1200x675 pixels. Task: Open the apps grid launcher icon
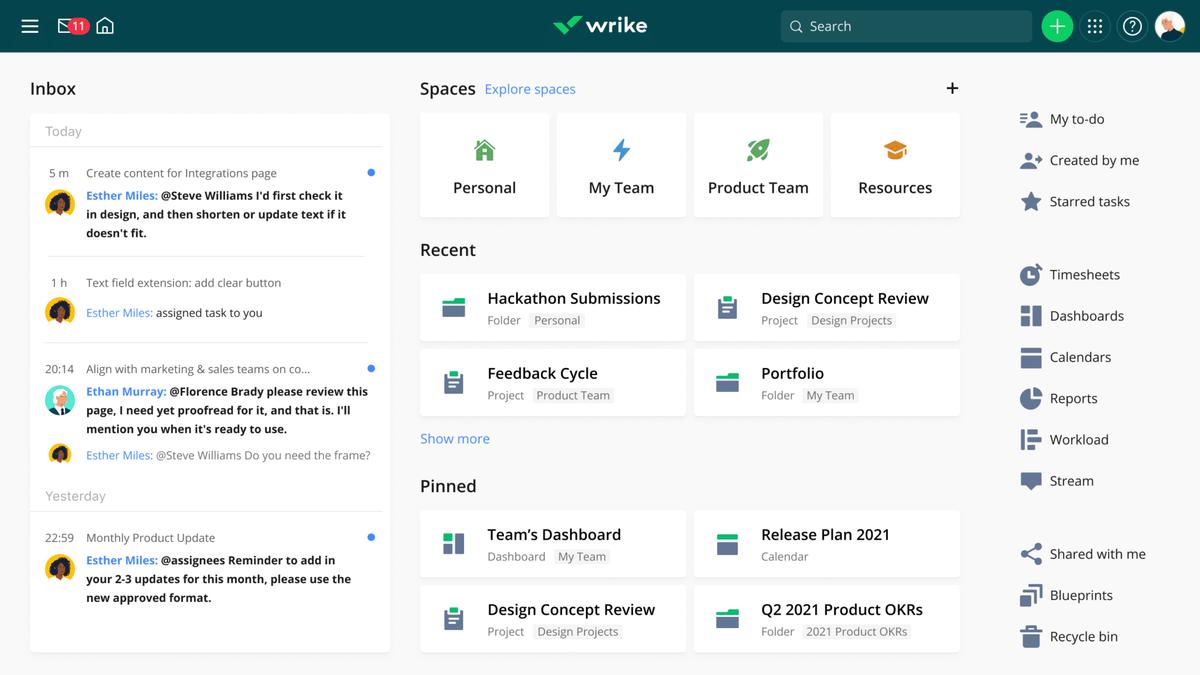point(1095,26)
